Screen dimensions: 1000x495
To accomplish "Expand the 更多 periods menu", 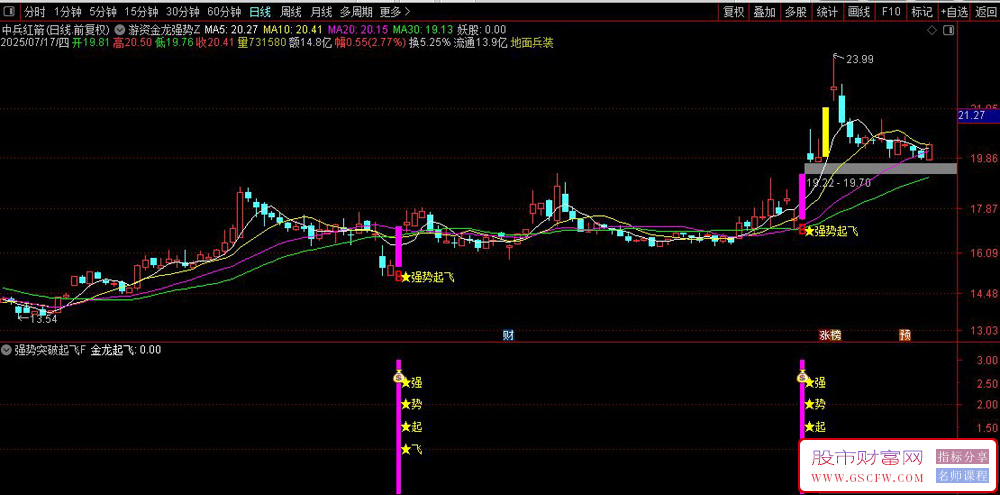I will (395, 11).
